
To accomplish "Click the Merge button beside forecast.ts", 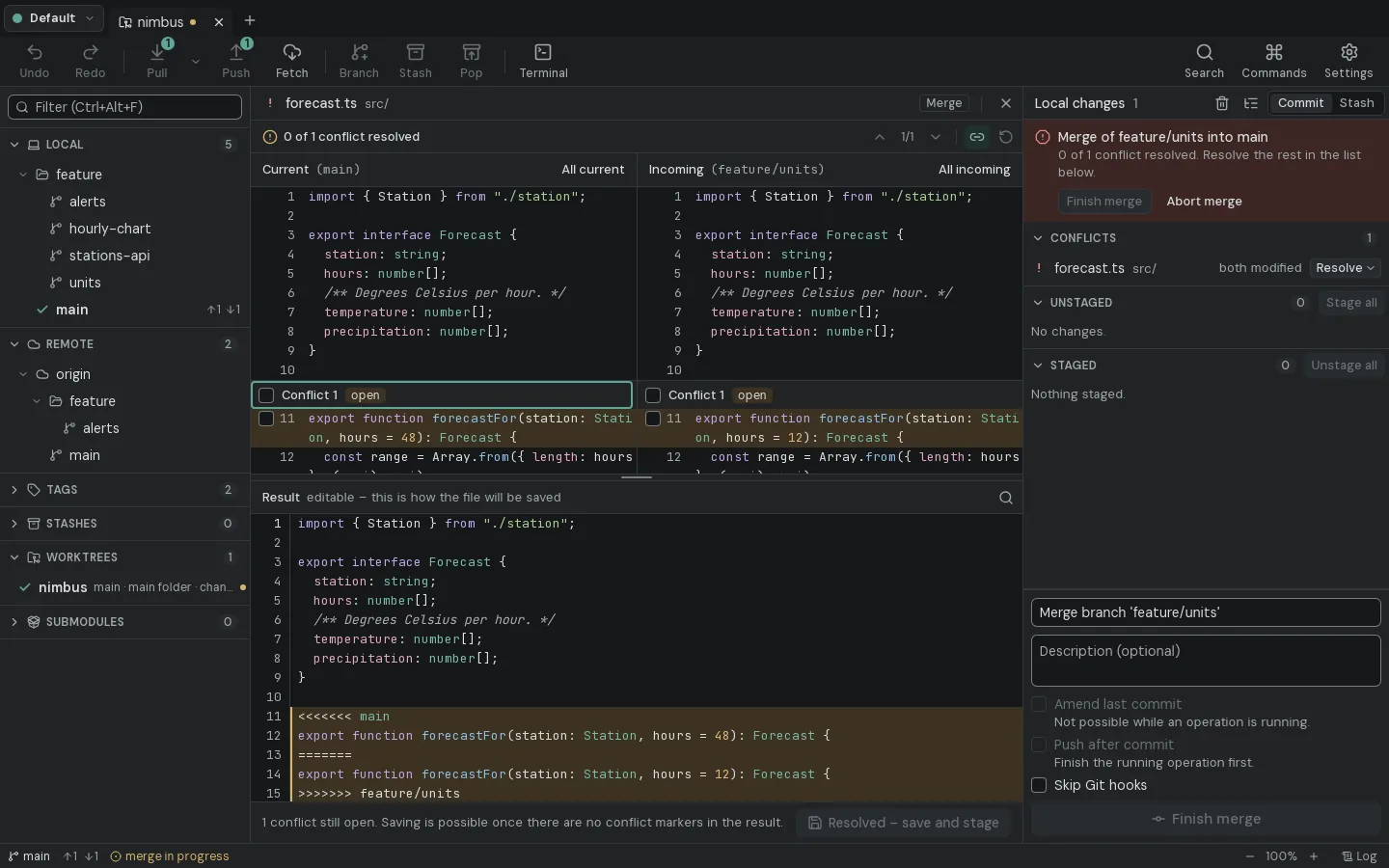I will point(943,103).
